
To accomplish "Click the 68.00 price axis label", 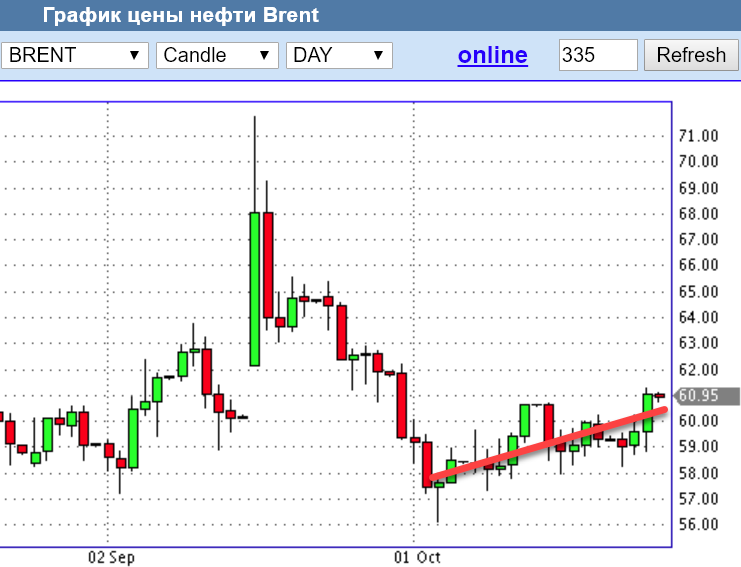I will [x=698, y=214].
